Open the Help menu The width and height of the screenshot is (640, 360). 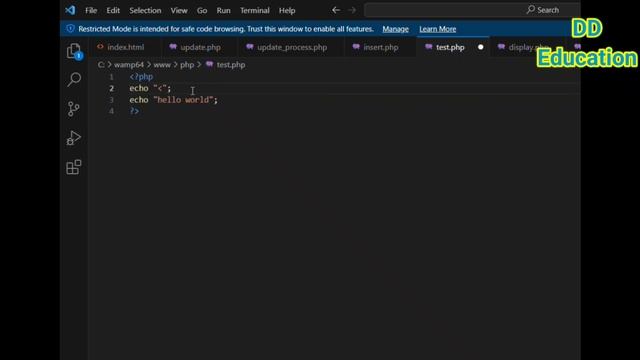[287, 11]
